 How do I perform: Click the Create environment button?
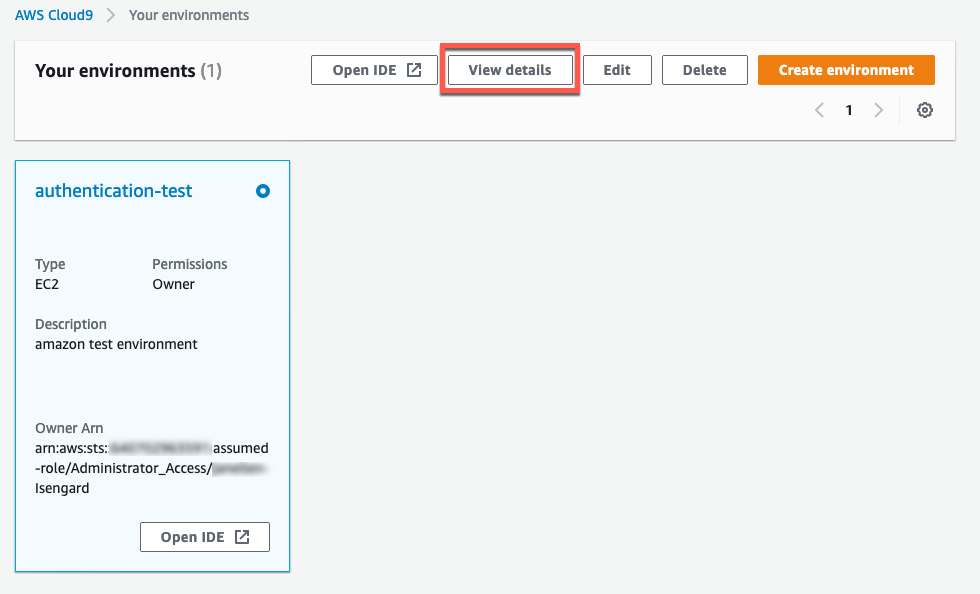tap(846, 70)
